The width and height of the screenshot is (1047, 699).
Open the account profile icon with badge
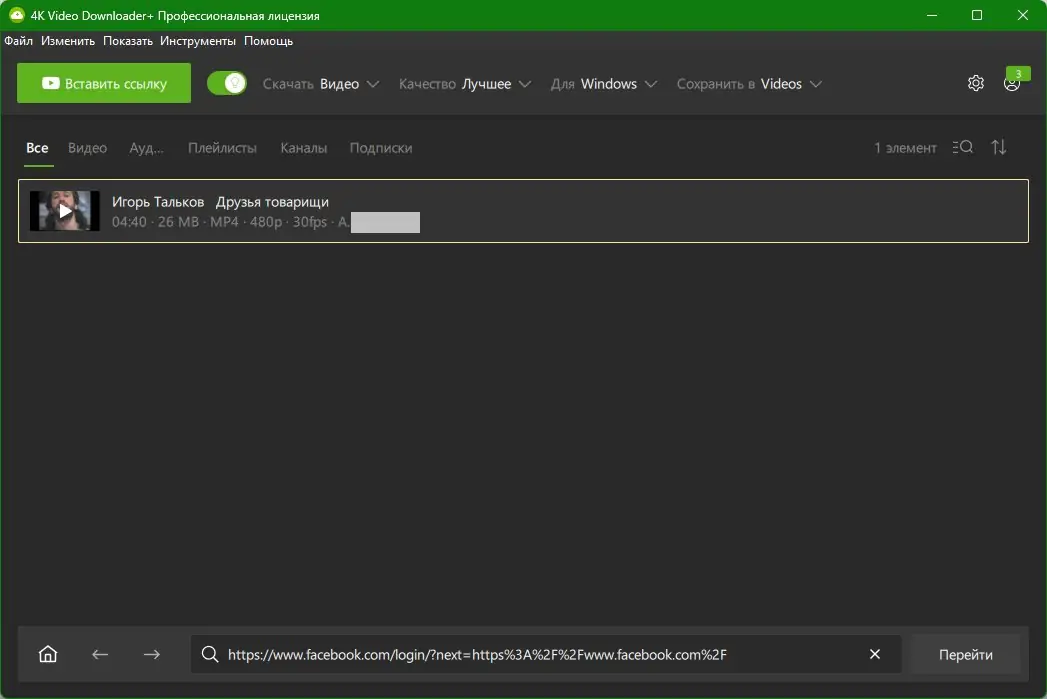(1012, 83)
